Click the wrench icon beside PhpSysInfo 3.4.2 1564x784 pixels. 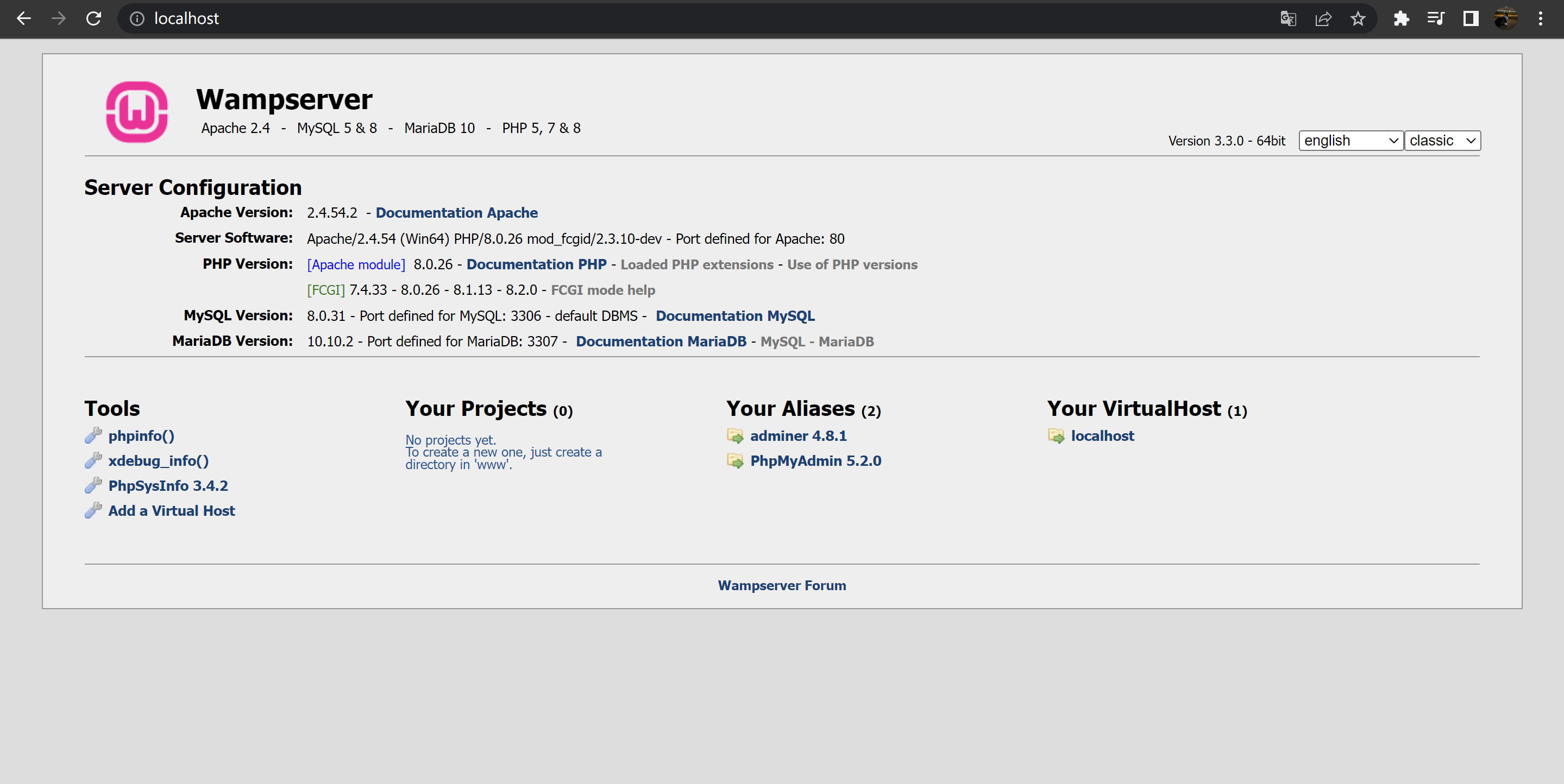(x=93, y=485)
